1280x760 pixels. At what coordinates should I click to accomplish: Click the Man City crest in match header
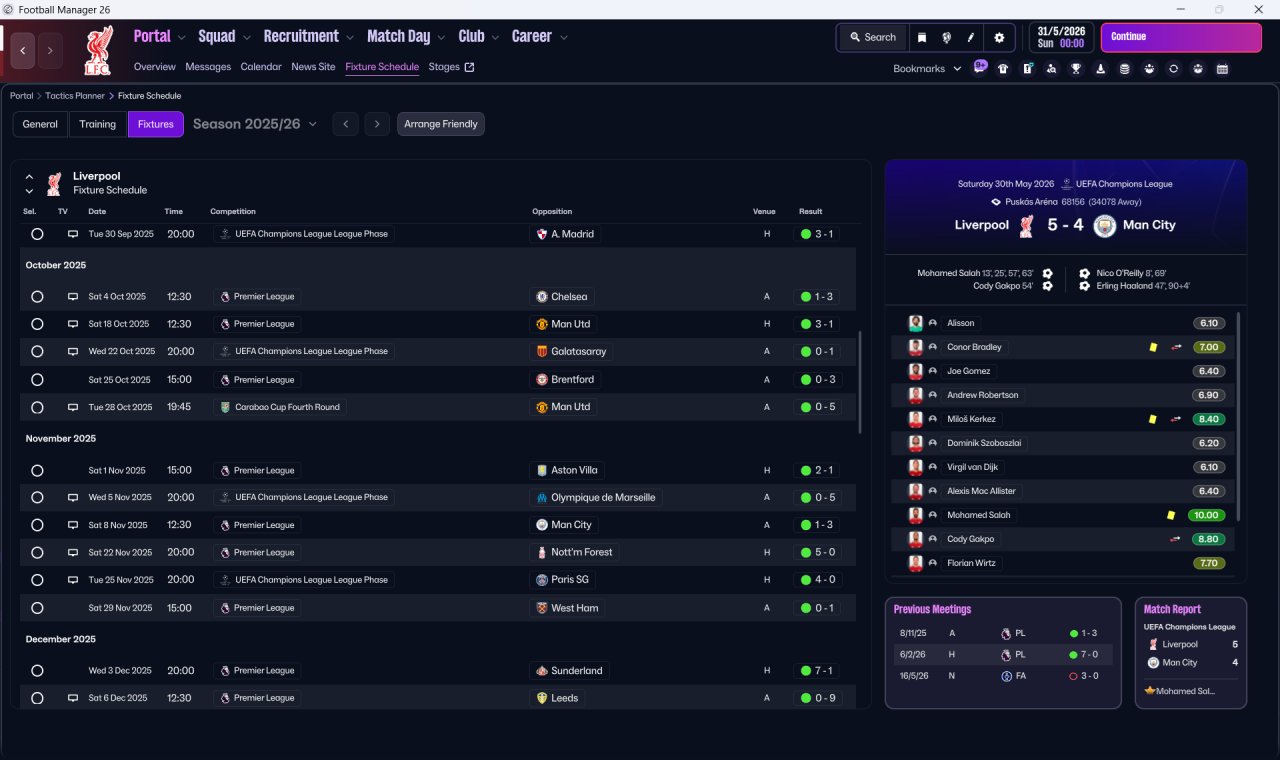click(x=1105, y=225)
